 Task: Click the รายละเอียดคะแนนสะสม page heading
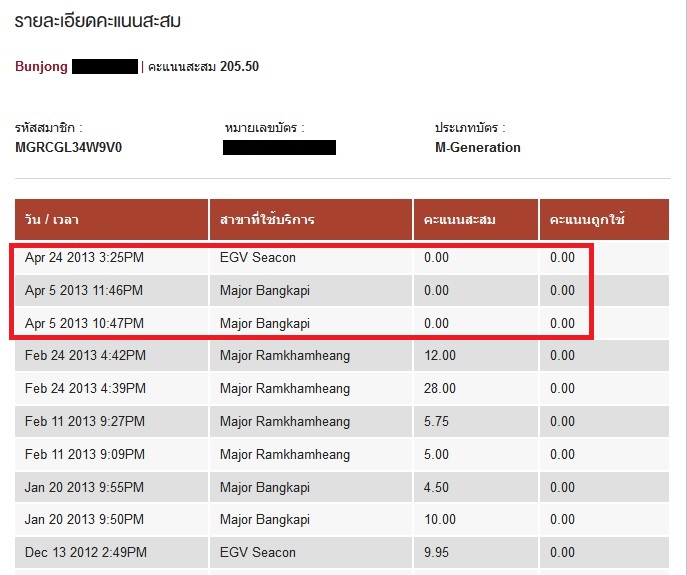coord(97,21)
